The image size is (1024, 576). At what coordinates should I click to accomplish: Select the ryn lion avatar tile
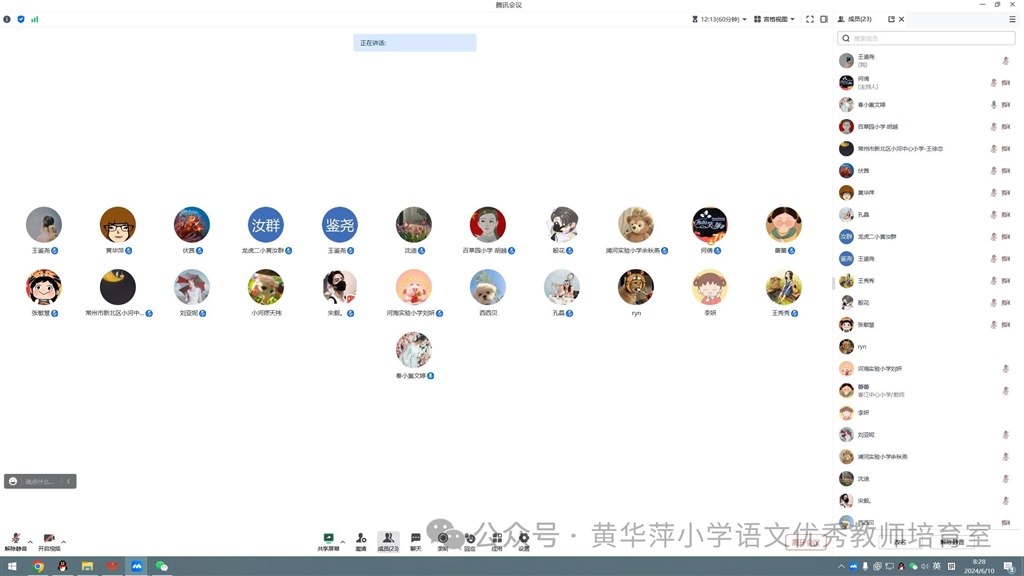click(636, 287)
